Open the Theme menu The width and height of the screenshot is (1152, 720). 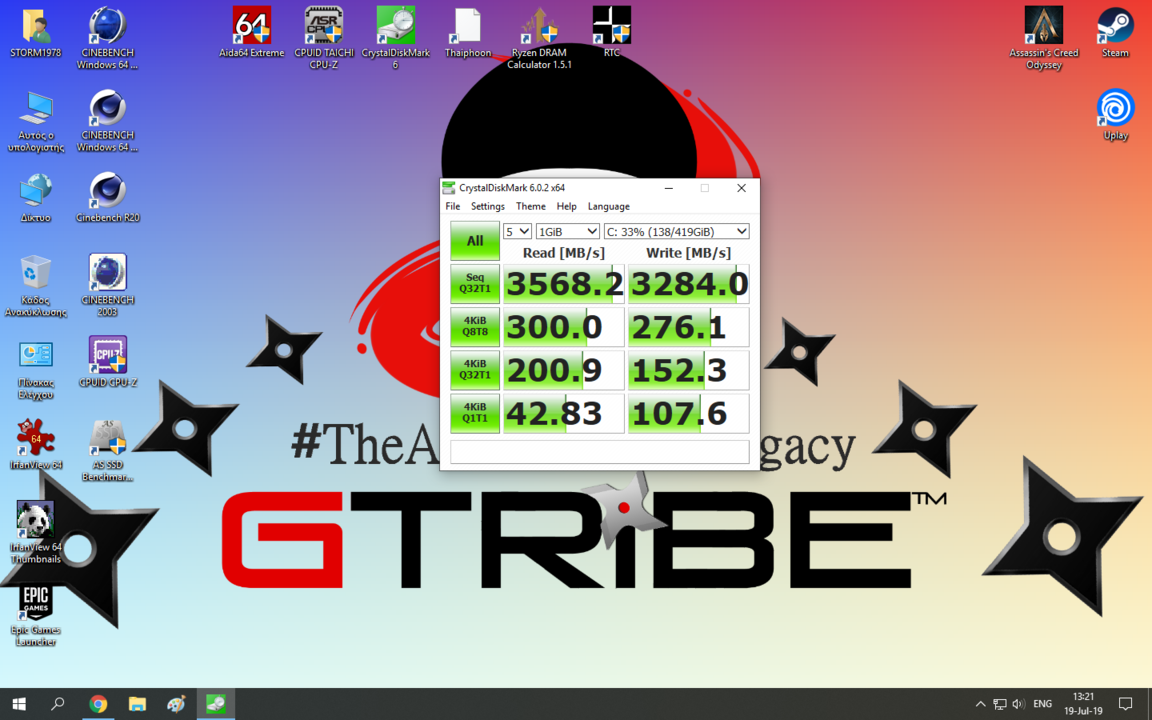click(x=530, y=206)
